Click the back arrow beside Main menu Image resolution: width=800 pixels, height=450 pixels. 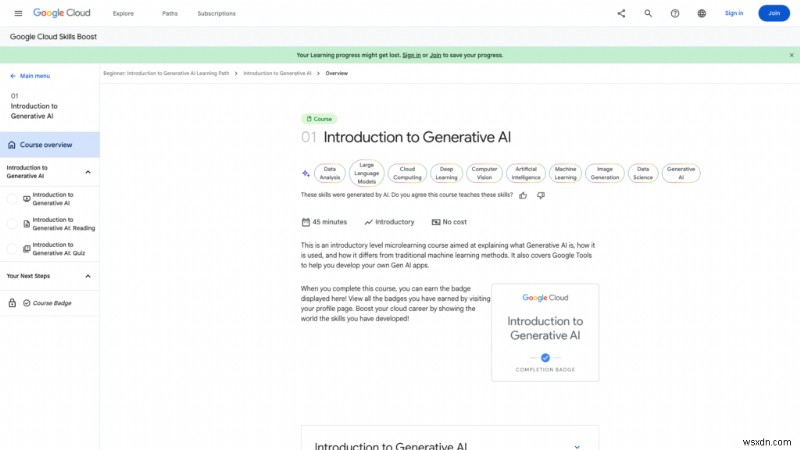(13, 76)
